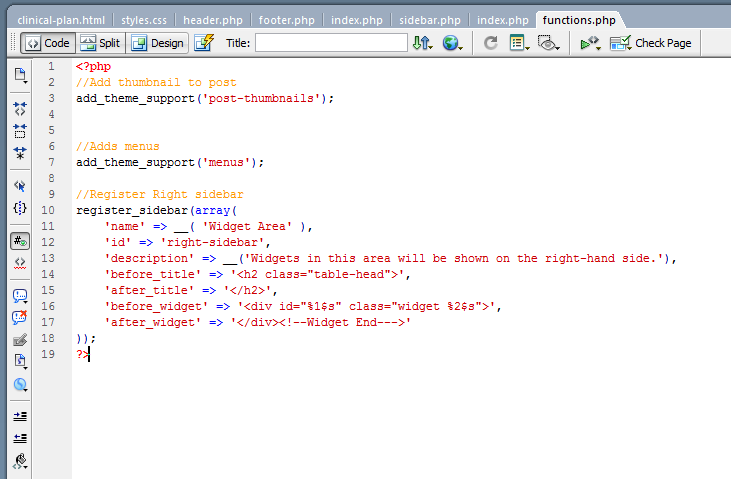Click 'description' key on line 13
731x479 pixels.
pyautogui.click(x=149, y=258)
